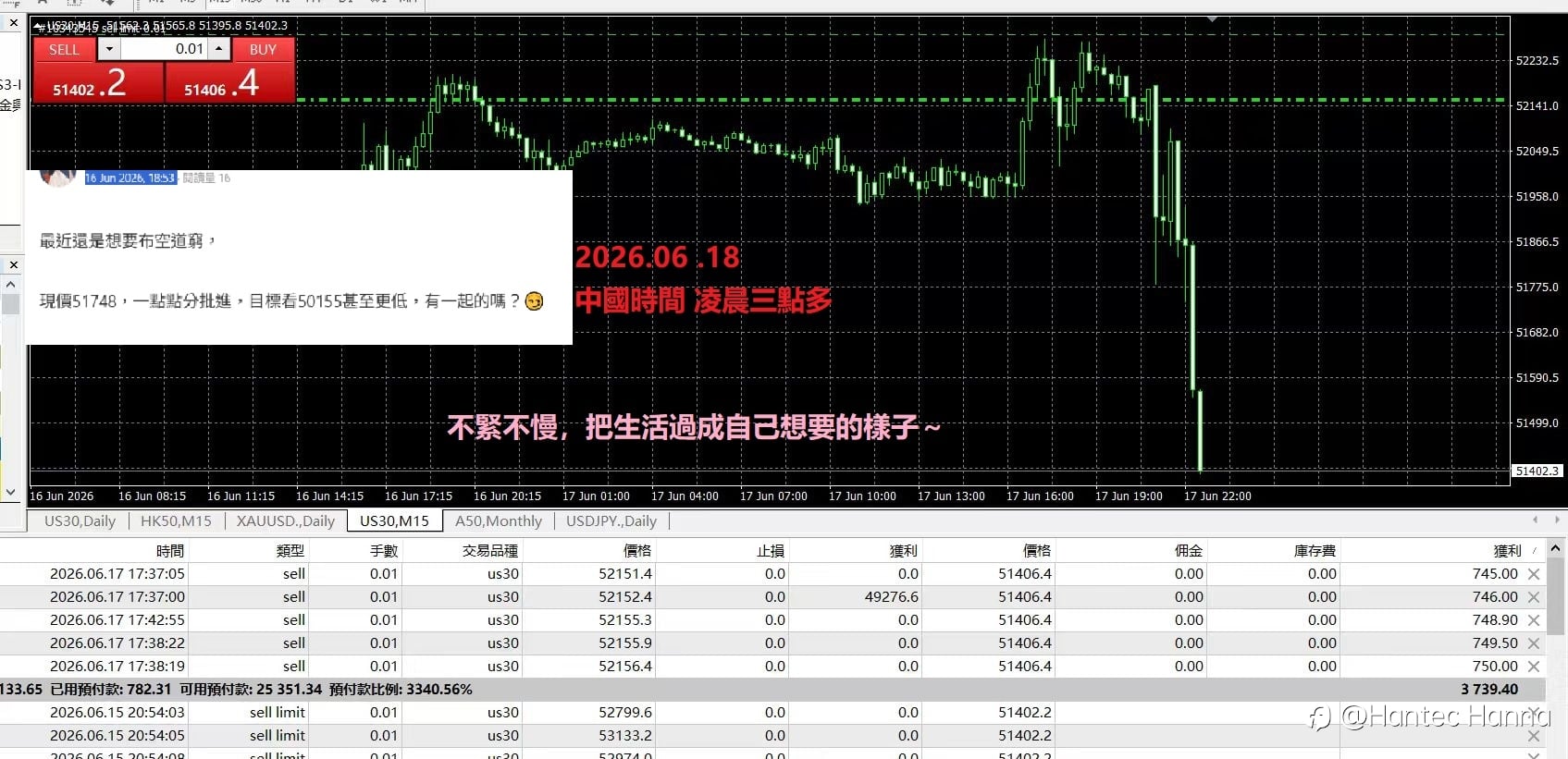Click the 51402.3 current price axis label
1568x759 pixels.
pyautogui.click(x=1537, y=471)
